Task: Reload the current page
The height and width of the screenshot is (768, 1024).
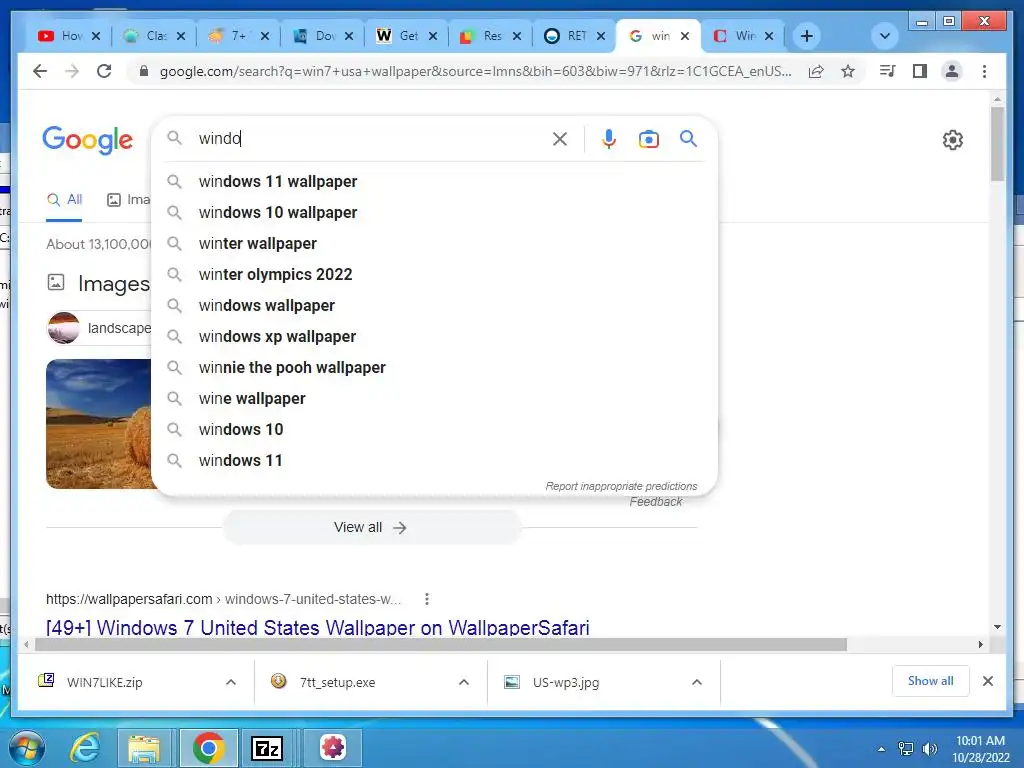Action: pos(104,71)
